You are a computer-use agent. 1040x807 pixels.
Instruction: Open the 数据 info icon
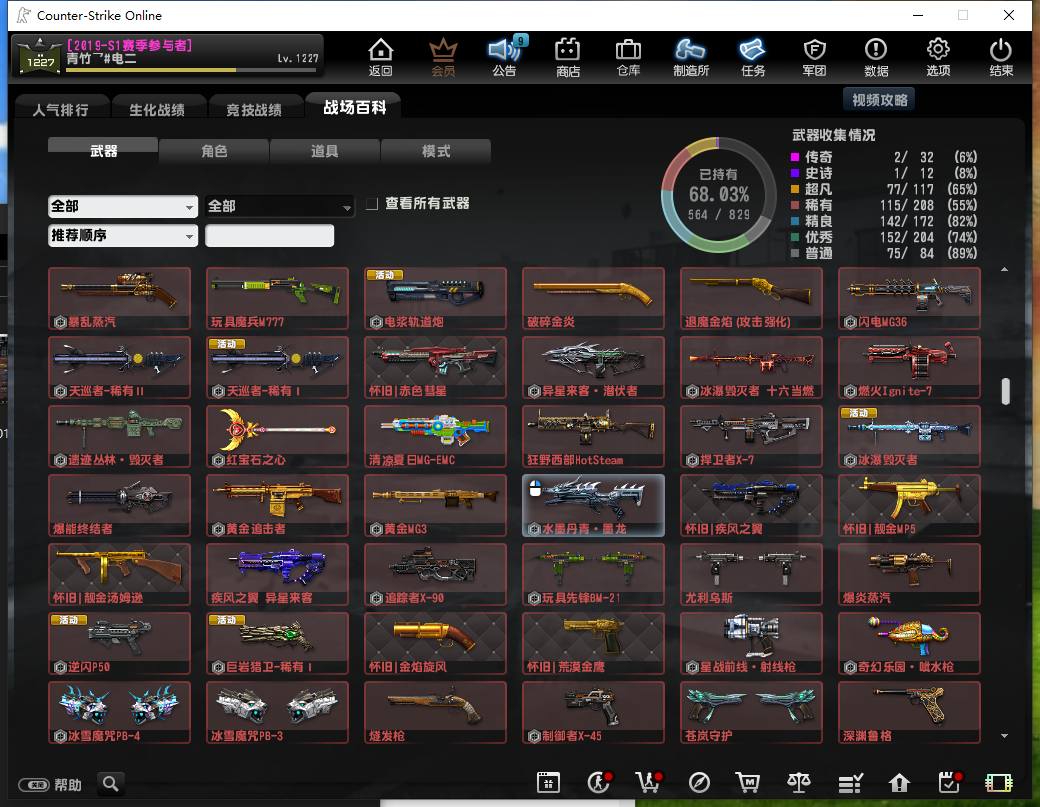[876, 57]
